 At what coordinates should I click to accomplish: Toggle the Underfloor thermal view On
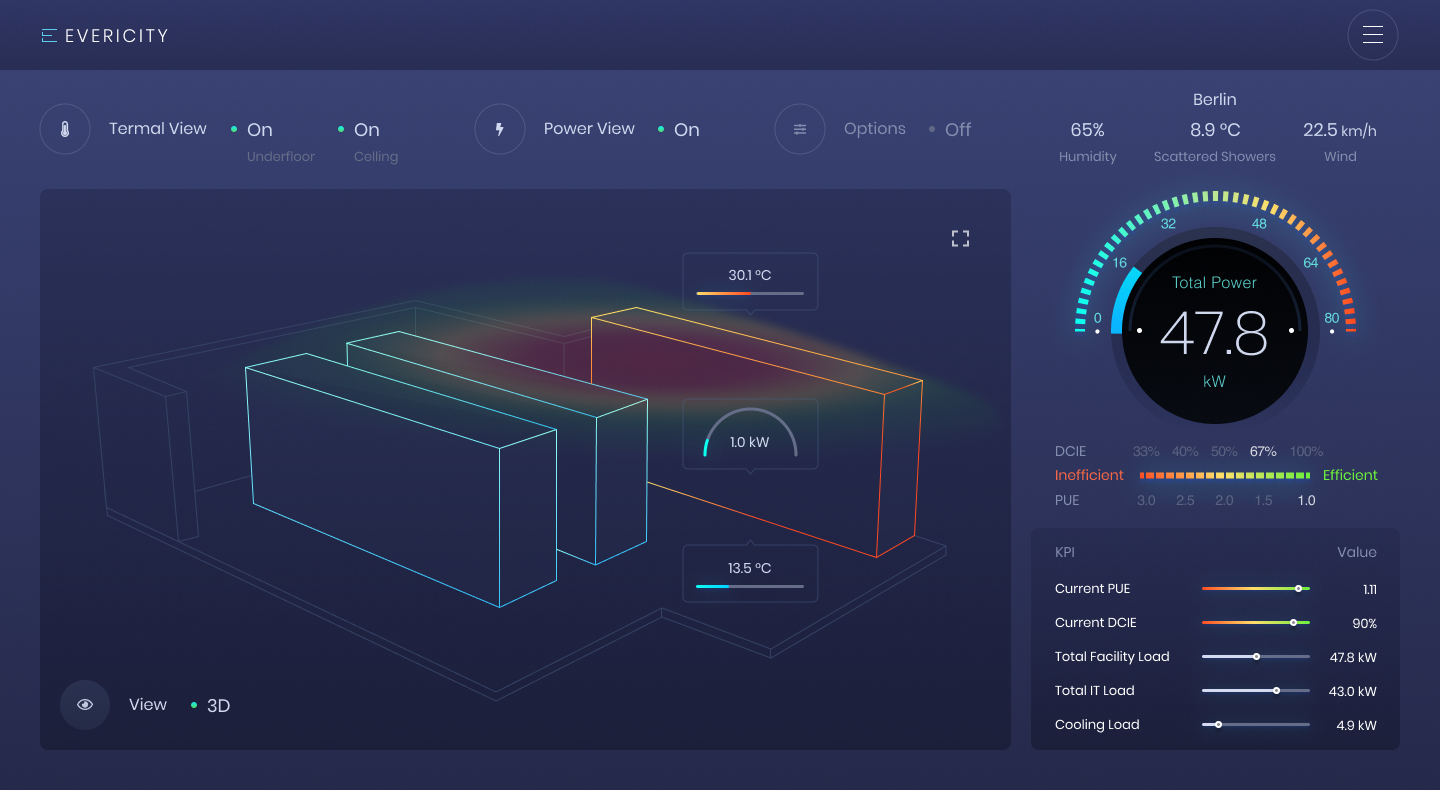click(x=259, y=130)
